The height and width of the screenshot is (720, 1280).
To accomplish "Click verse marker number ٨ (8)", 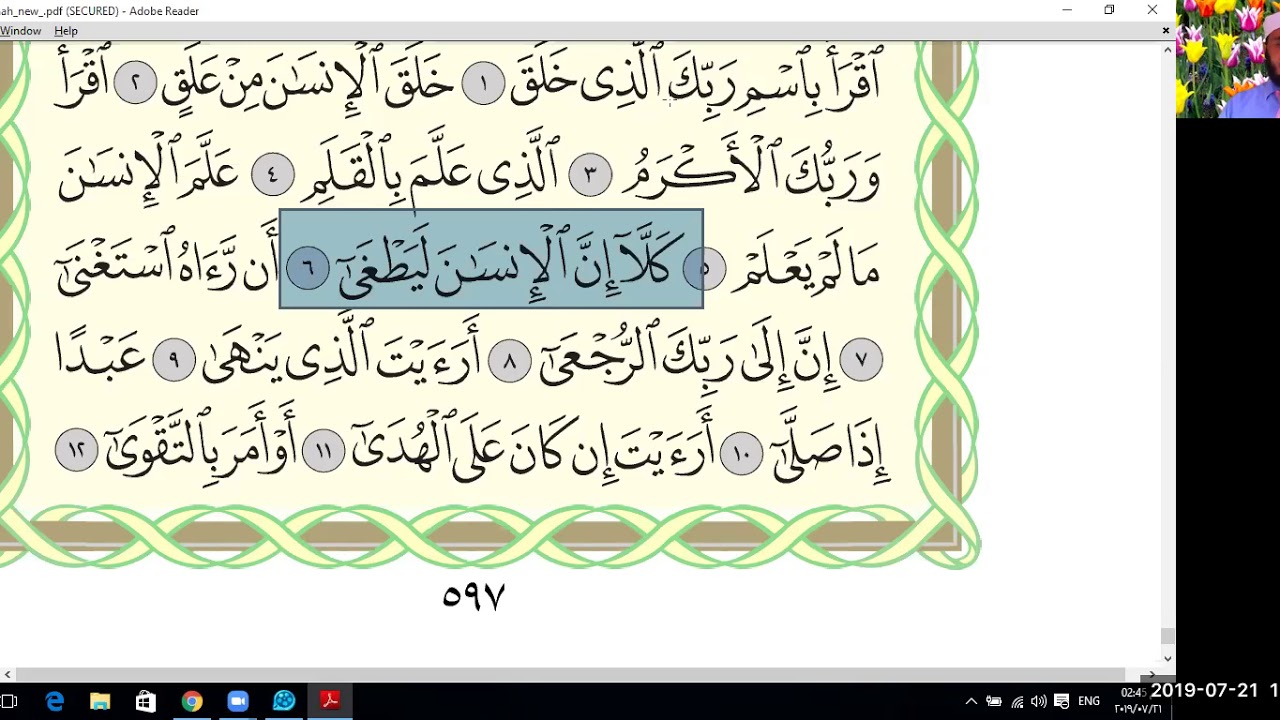I will [x=509, y=360].
